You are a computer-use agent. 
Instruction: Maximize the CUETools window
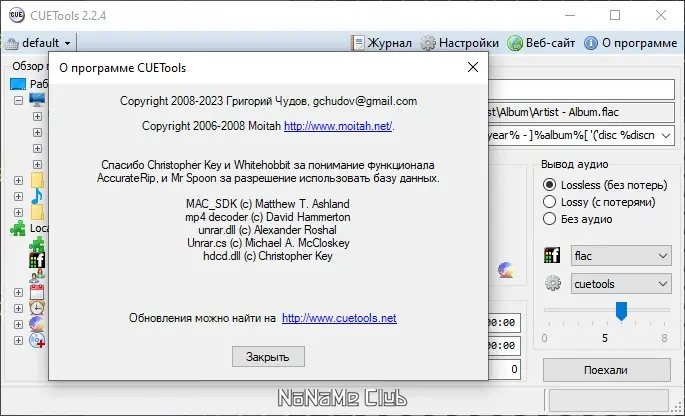(x=615, y=15)
